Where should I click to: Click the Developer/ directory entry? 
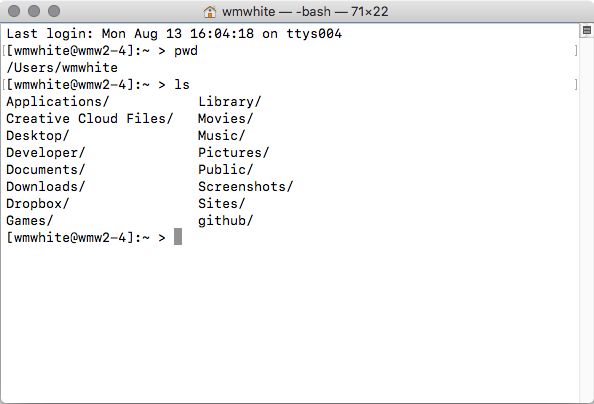[46, 153]
